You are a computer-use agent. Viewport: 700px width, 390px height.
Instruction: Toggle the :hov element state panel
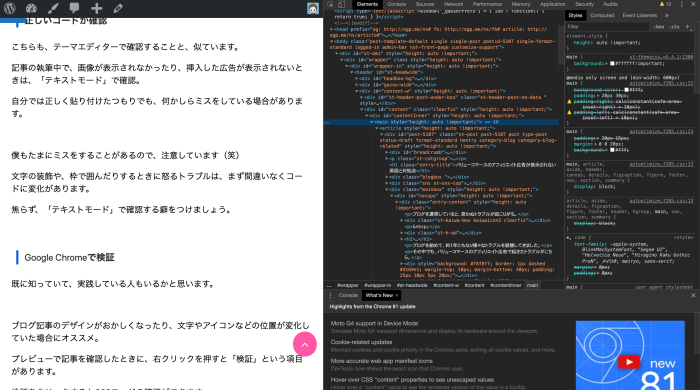[x=659, y=27]
